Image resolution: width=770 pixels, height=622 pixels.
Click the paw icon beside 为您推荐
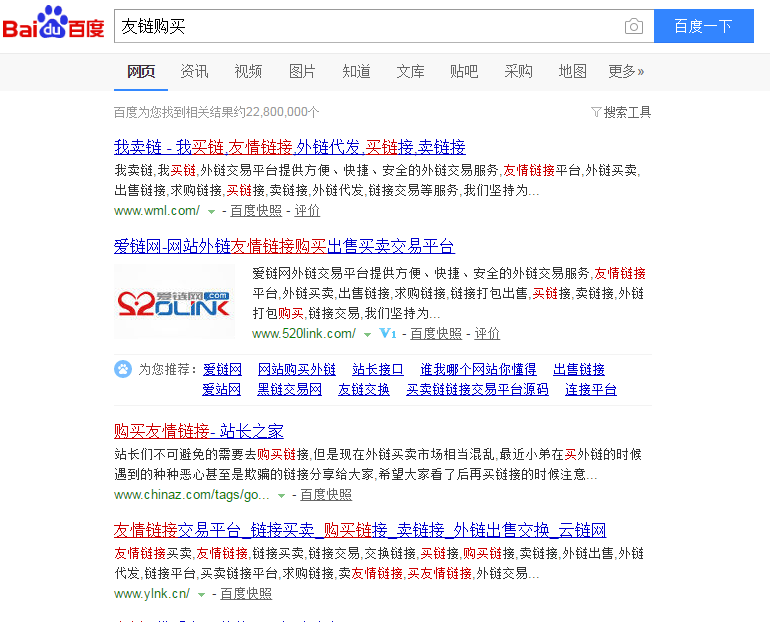click(x=123, y=369)
